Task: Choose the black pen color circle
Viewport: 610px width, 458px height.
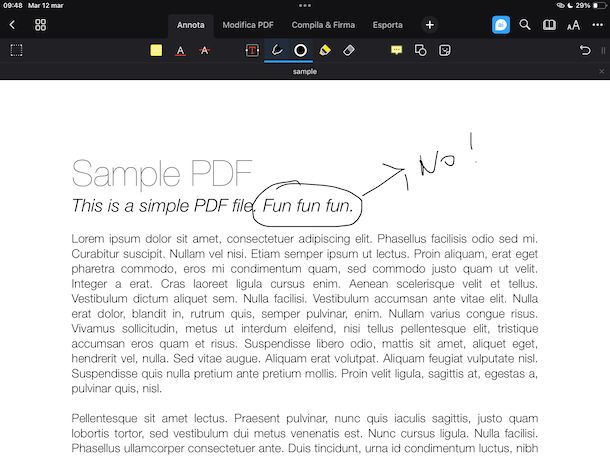Action: 300,50
